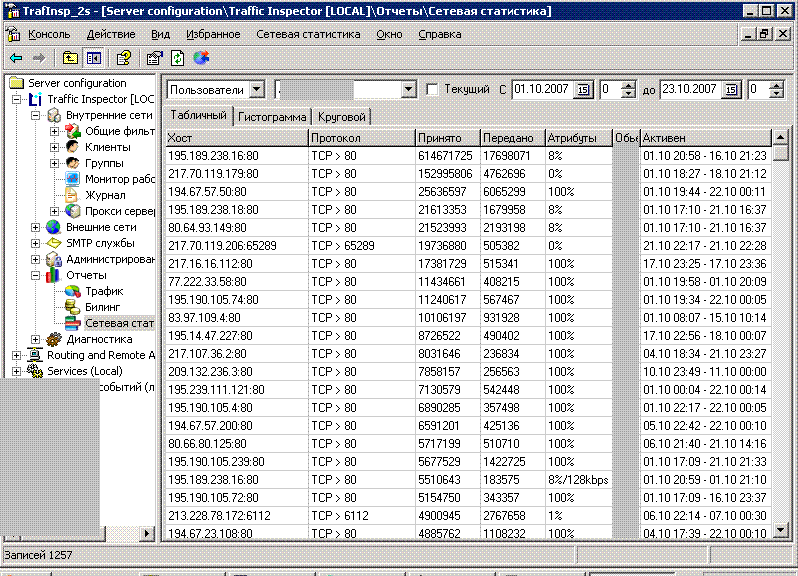798x576 pixels.
Task: Click the Routing and Remote Access icon
Action: [x=35, y=355]
